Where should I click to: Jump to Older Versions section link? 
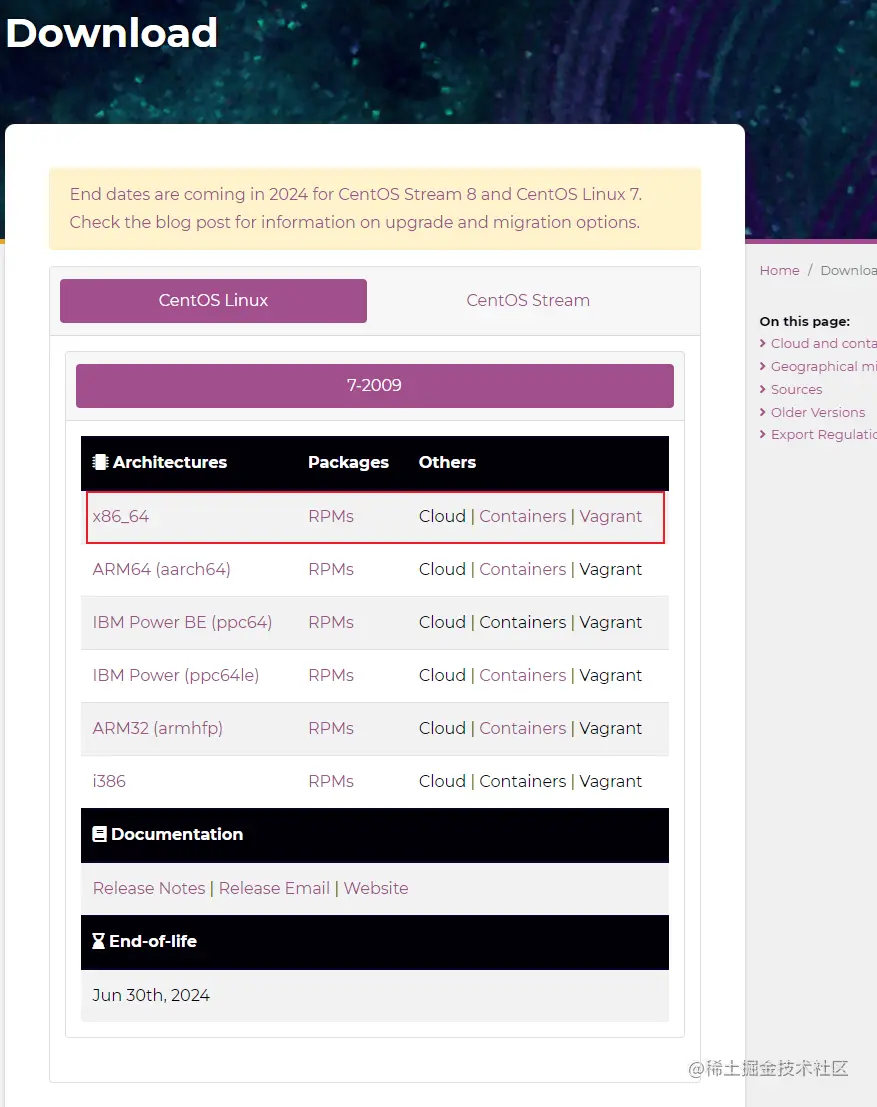click(818, 412)
